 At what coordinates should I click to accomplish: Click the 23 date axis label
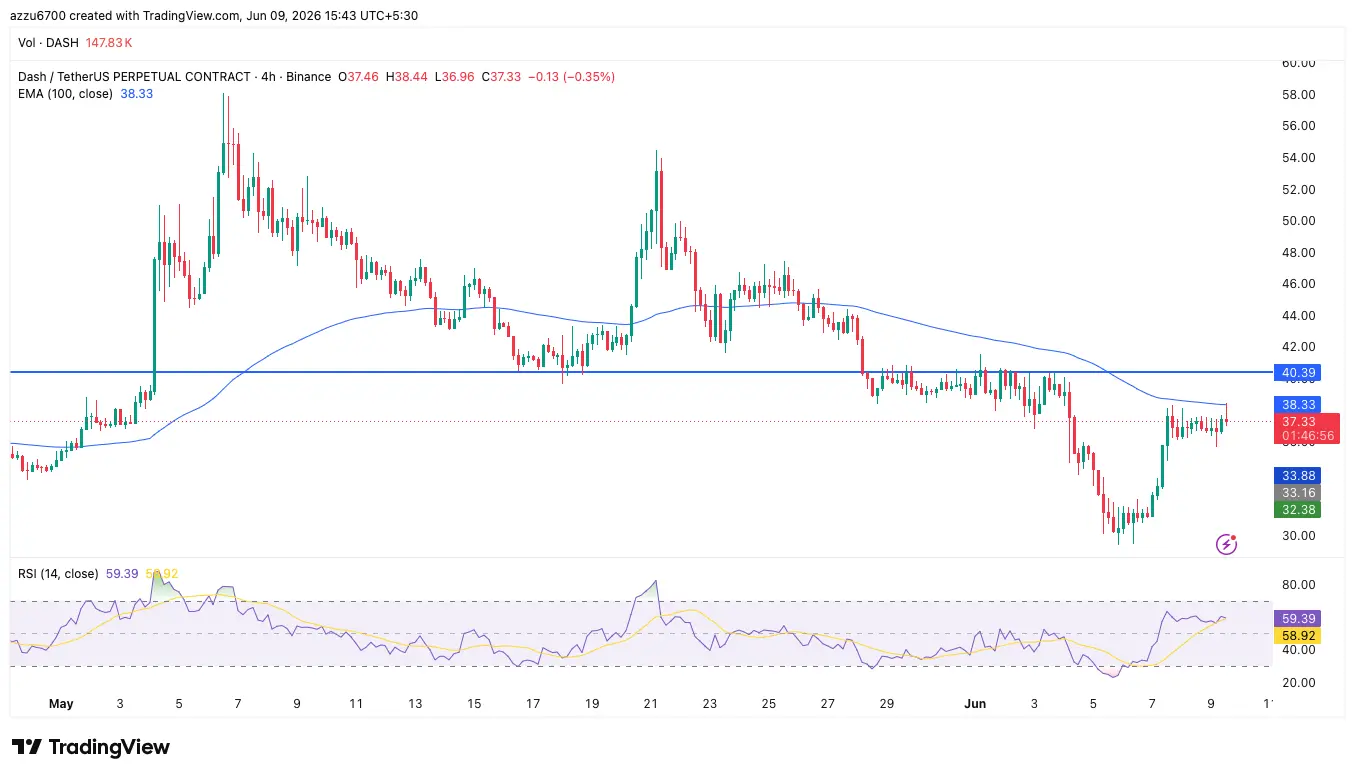710,704
